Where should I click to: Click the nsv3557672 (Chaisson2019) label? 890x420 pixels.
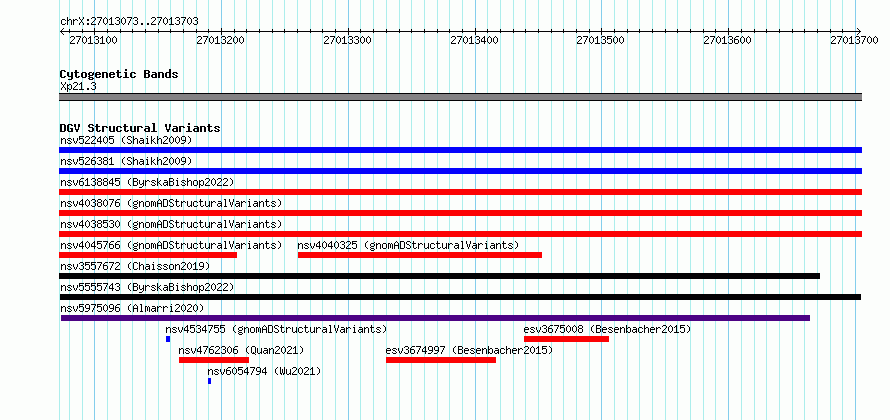pyautogui.click(x=135, y=266)
